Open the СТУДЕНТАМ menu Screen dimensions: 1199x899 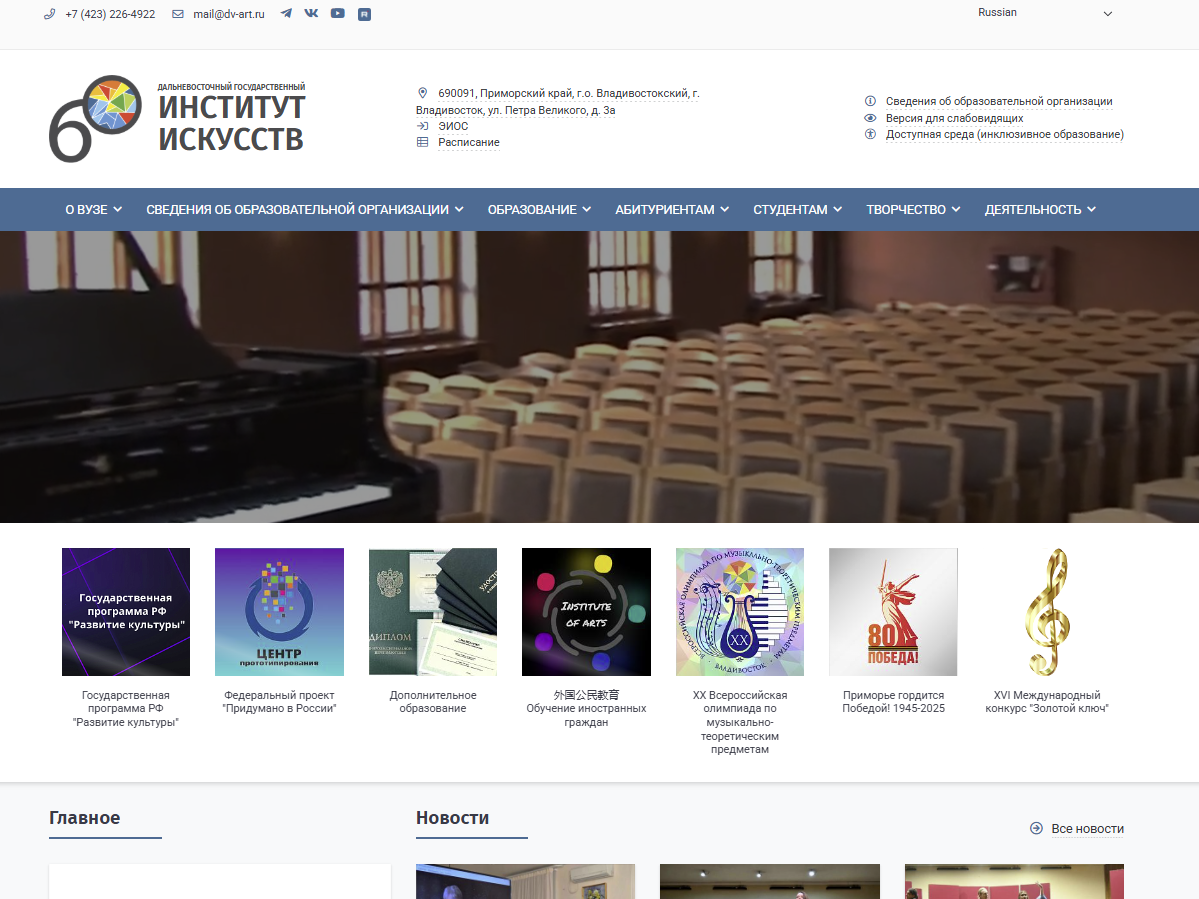797,209
